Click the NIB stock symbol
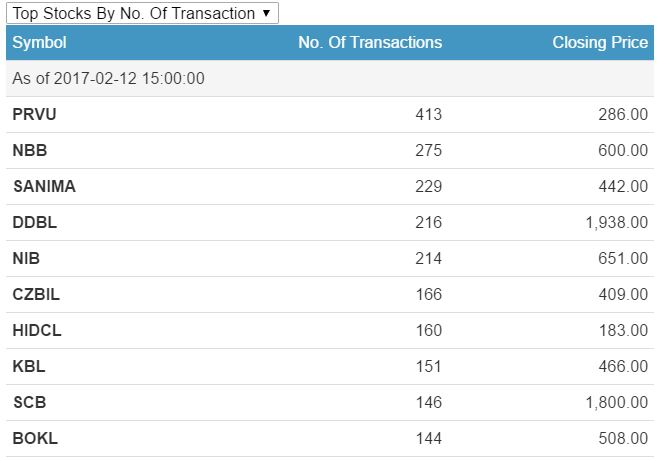Image resolution: width=664 pixels, height=461 pixels. click(26, 258)
